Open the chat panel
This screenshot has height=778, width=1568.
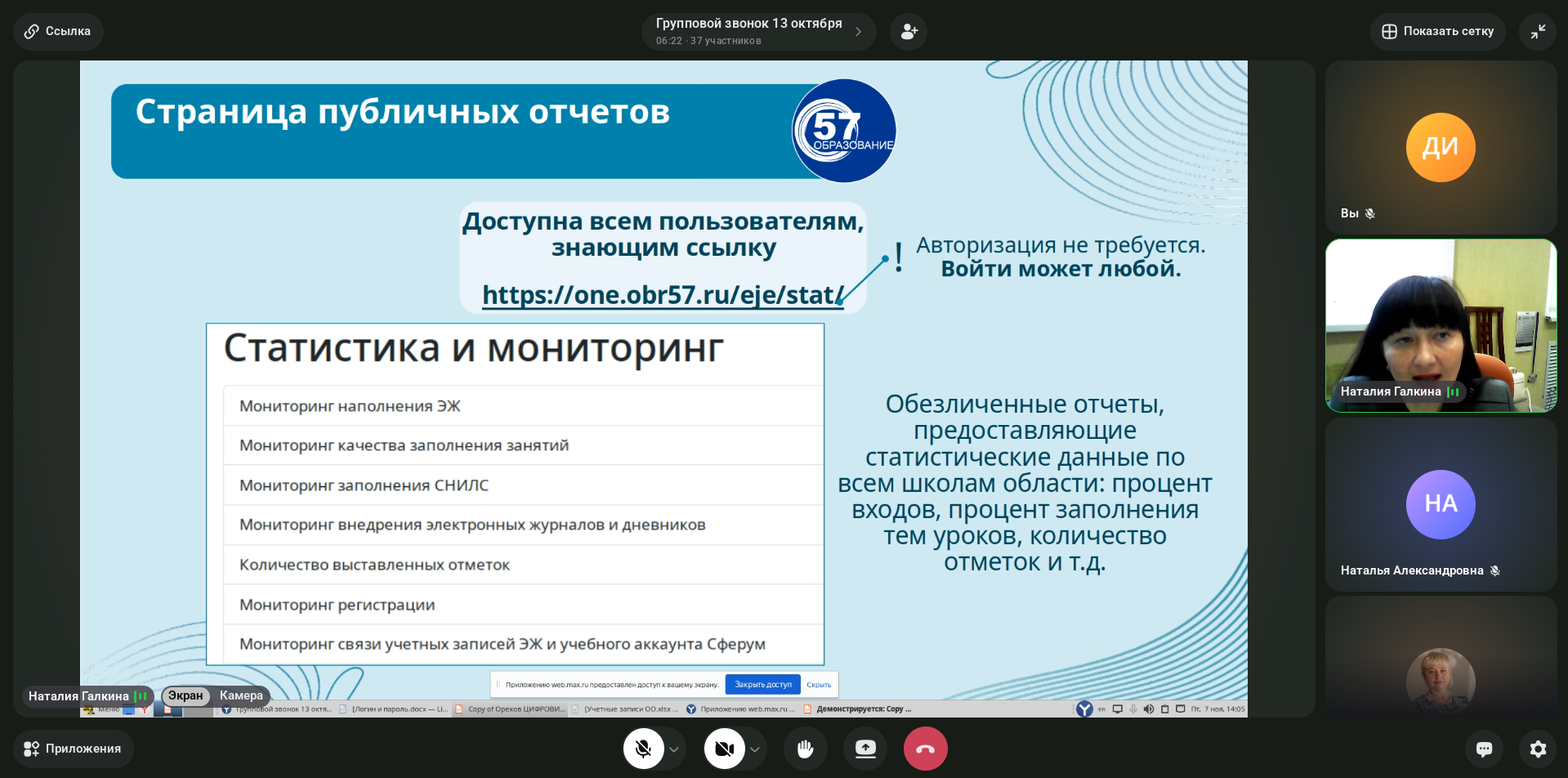[x=1484, y=749]
